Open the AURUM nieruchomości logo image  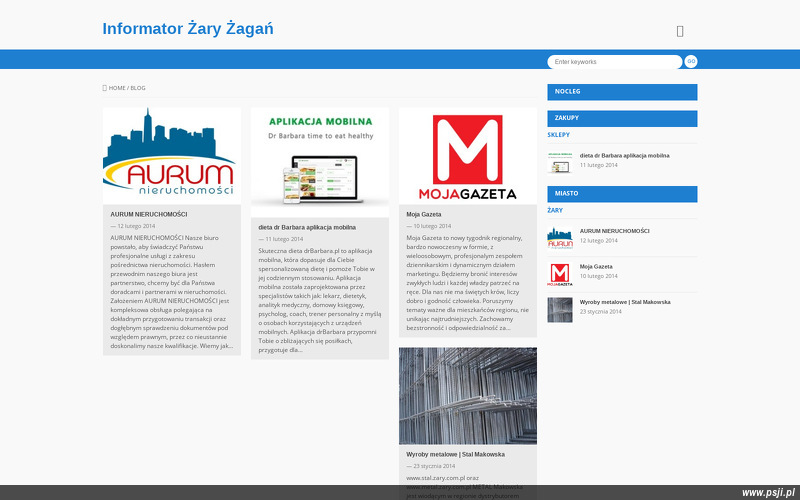click(171, 156)
